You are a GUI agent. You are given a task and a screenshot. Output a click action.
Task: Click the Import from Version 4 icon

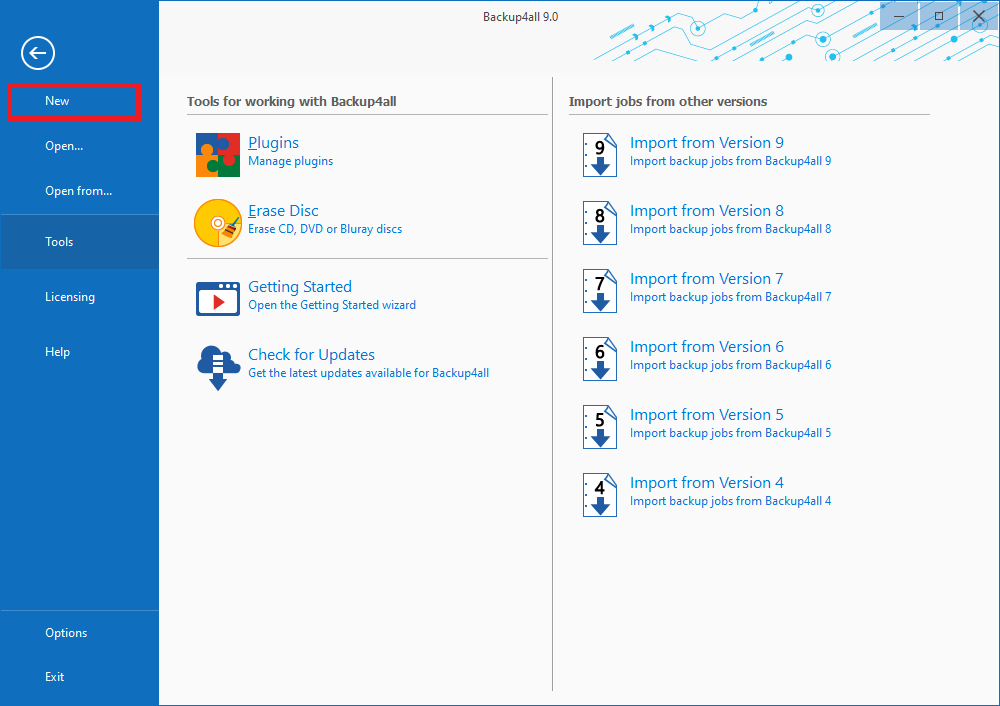(599, 495)
